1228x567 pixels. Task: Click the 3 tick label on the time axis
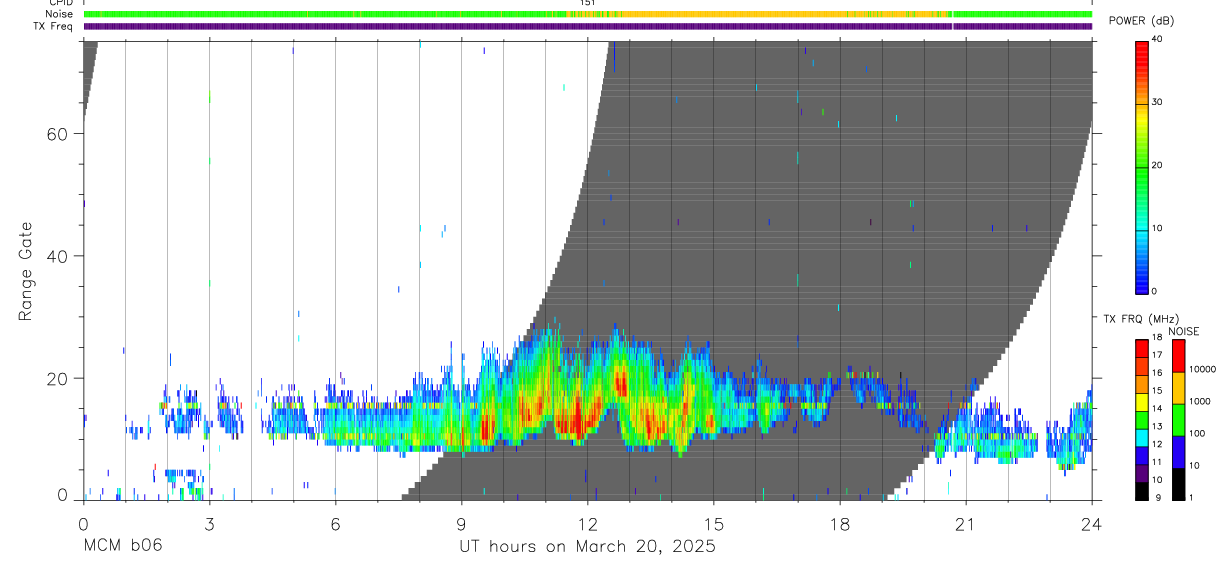[209, 524]
